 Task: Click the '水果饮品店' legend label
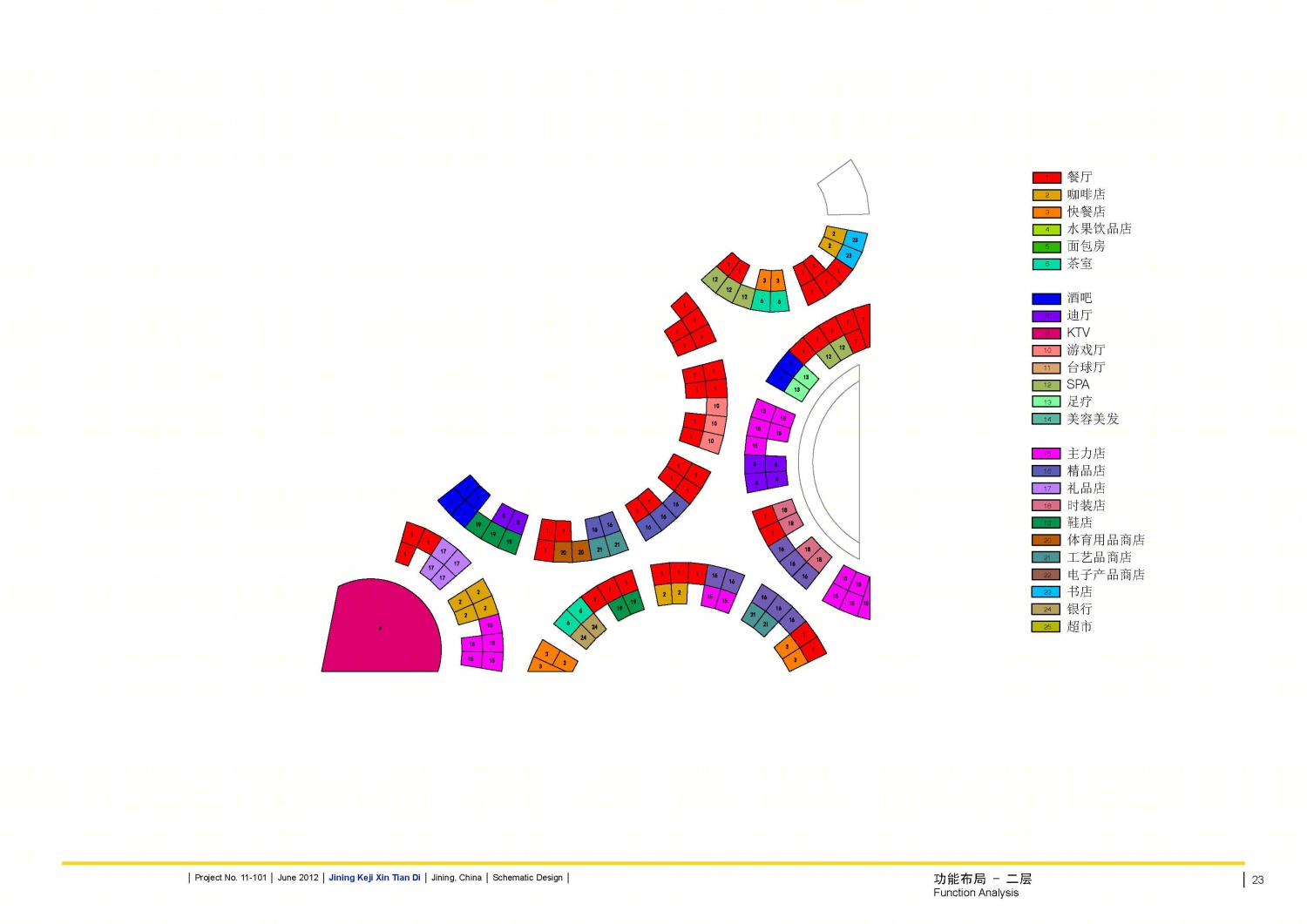point(1099,229)
